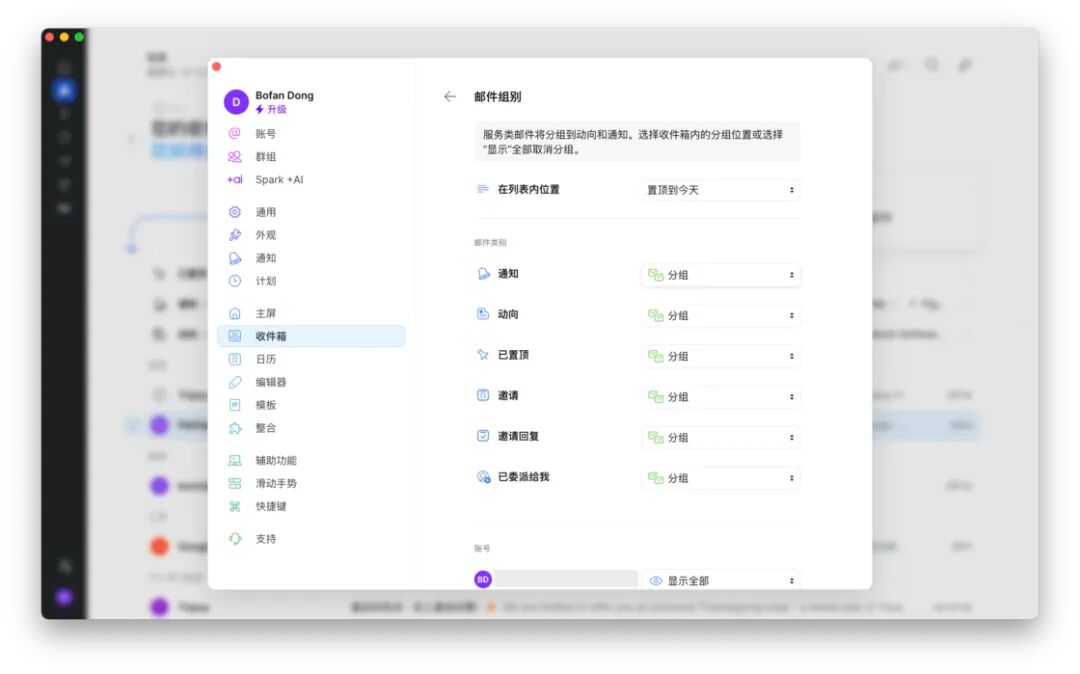Image resolution: width=1080 pixels, height=674 pixels.
Task: Select the 编辑器 composer icon
Action: click(x=235, y=382)
